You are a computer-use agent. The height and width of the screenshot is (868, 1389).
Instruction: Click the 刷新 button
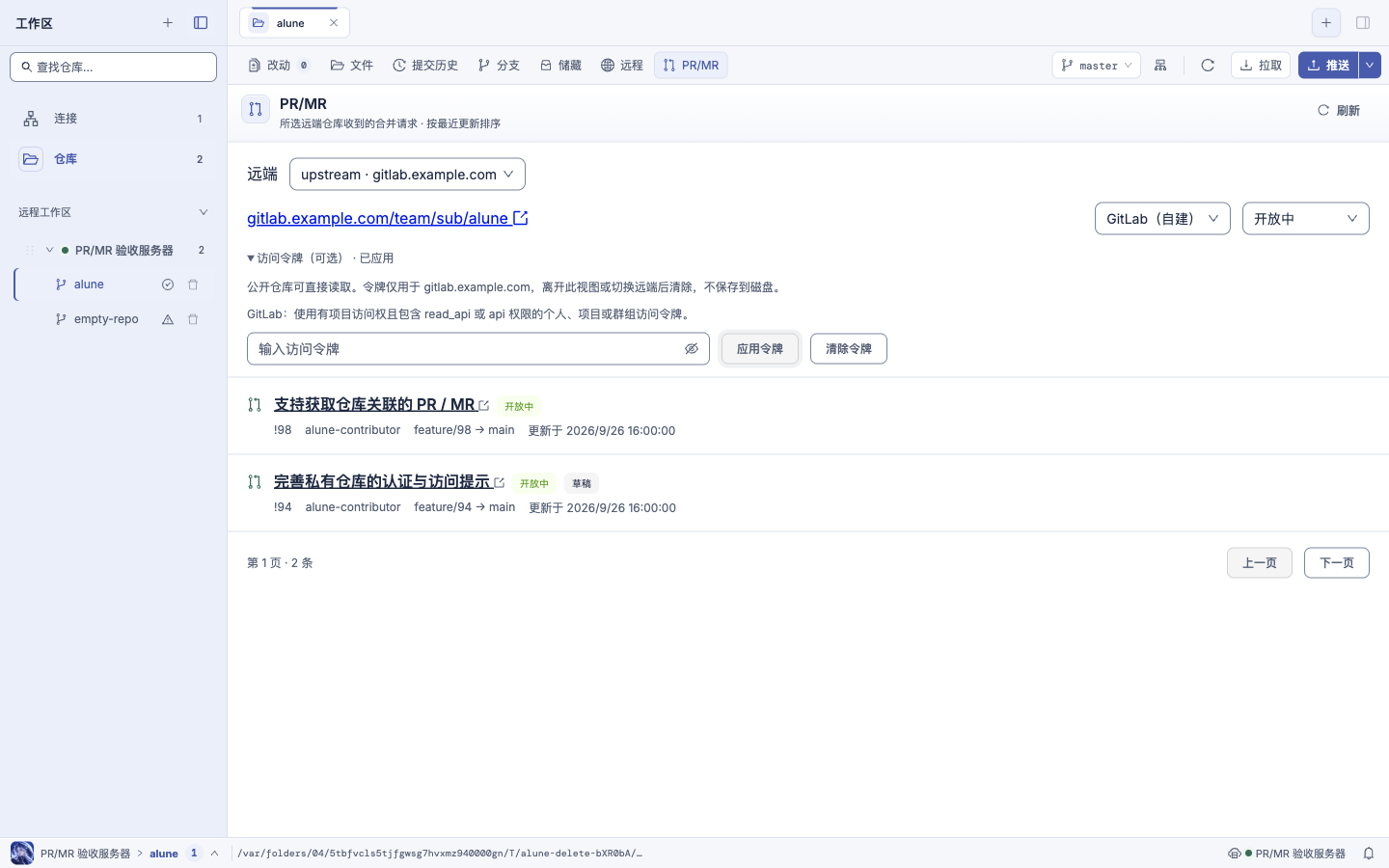point(1339,111)
